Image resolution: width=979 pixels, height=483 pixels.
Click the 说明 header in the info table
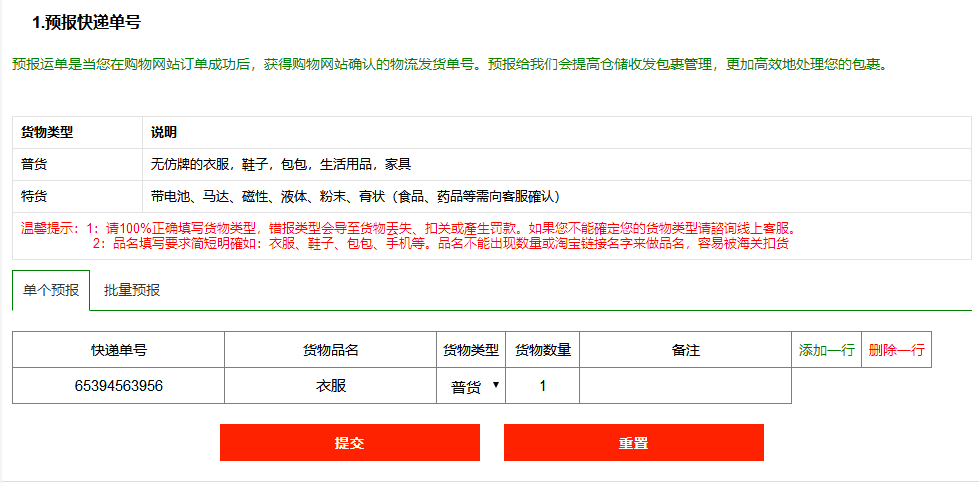point(164,131)
